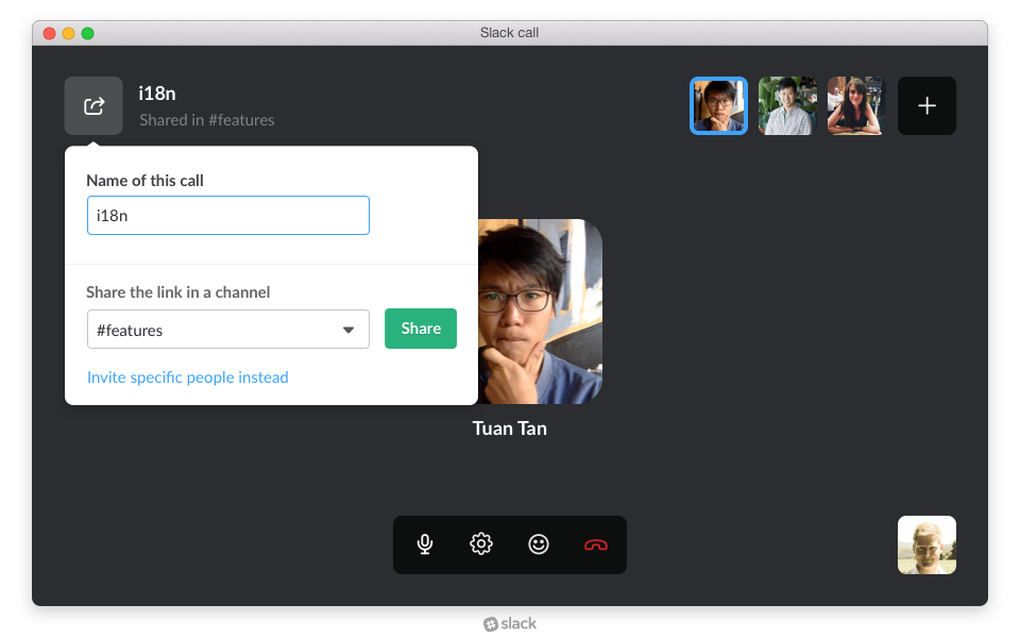Open the emoji reactions picker
1020x638 pixels.
(x=539, y=545)
